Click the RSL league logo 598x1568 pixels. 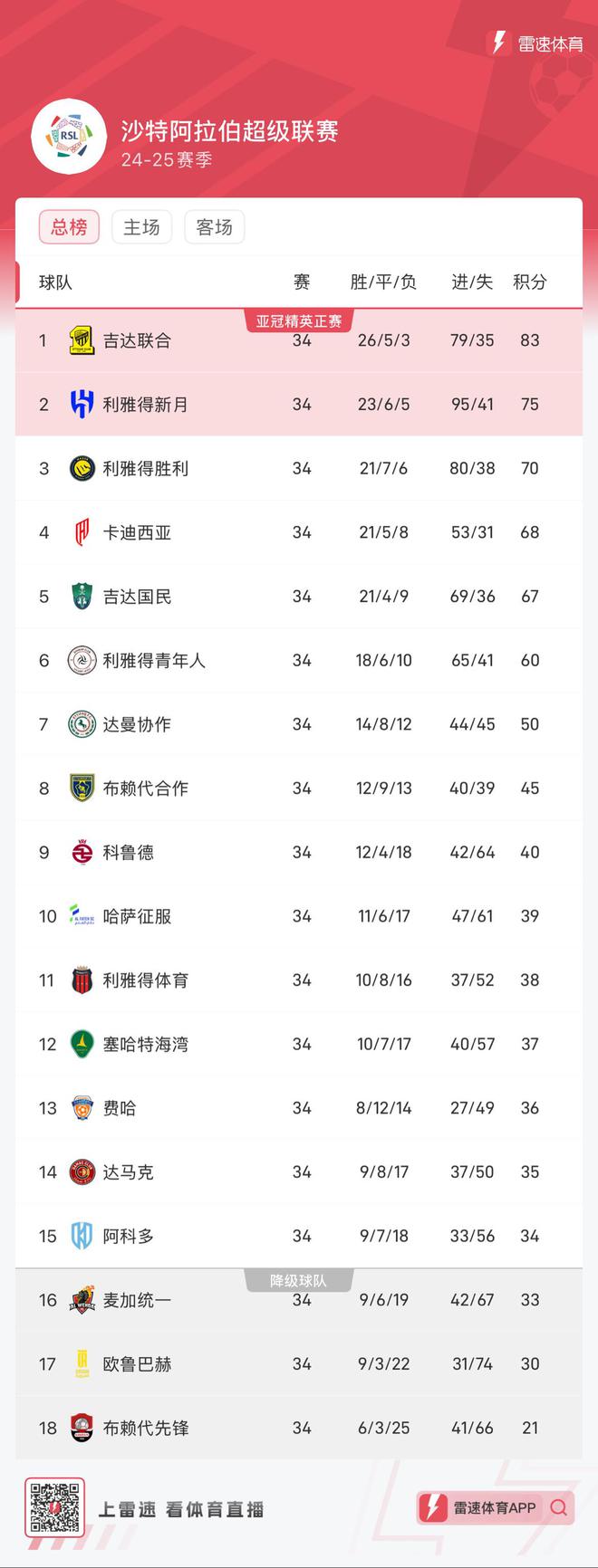tap(70, 136)
